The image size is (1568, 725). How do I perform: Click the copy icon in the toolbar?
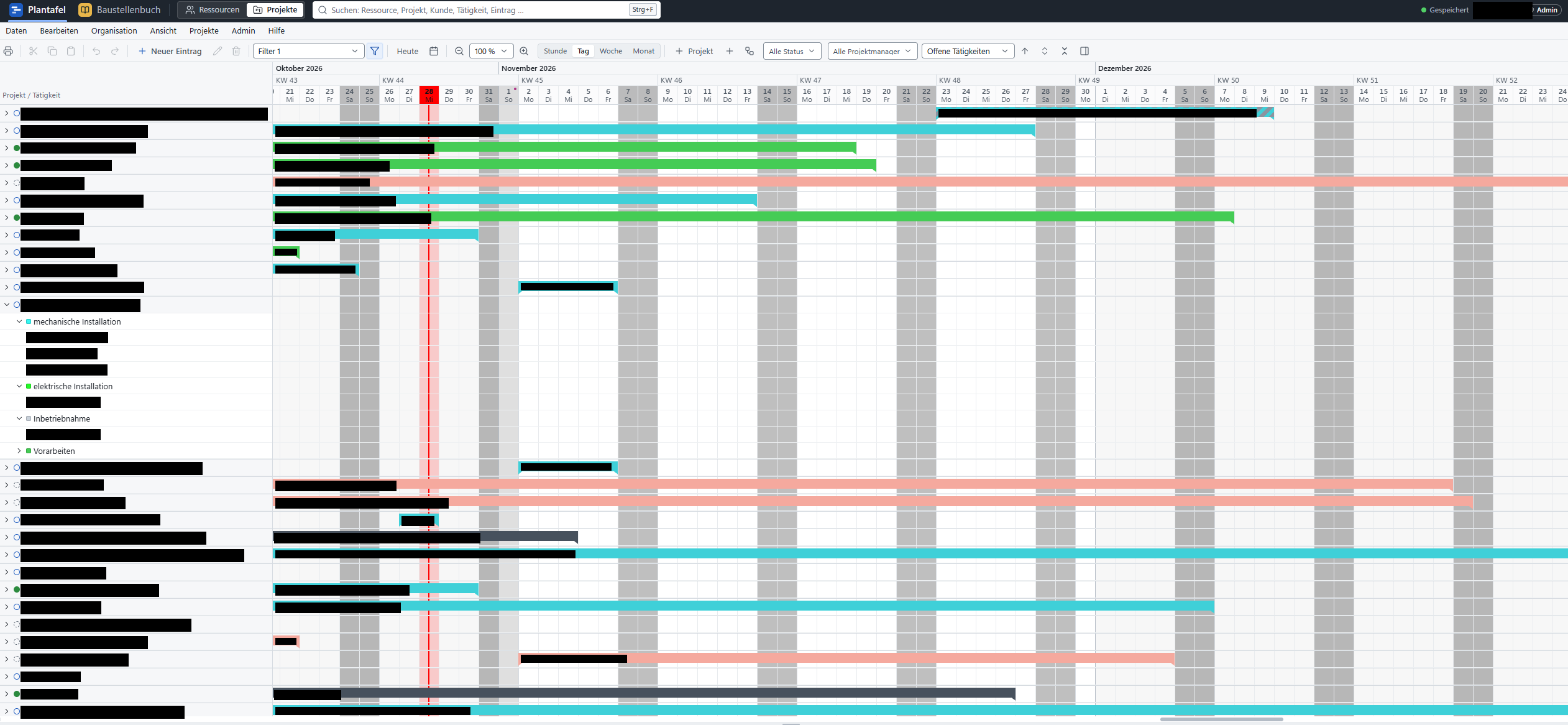click(x=52, y=51)
